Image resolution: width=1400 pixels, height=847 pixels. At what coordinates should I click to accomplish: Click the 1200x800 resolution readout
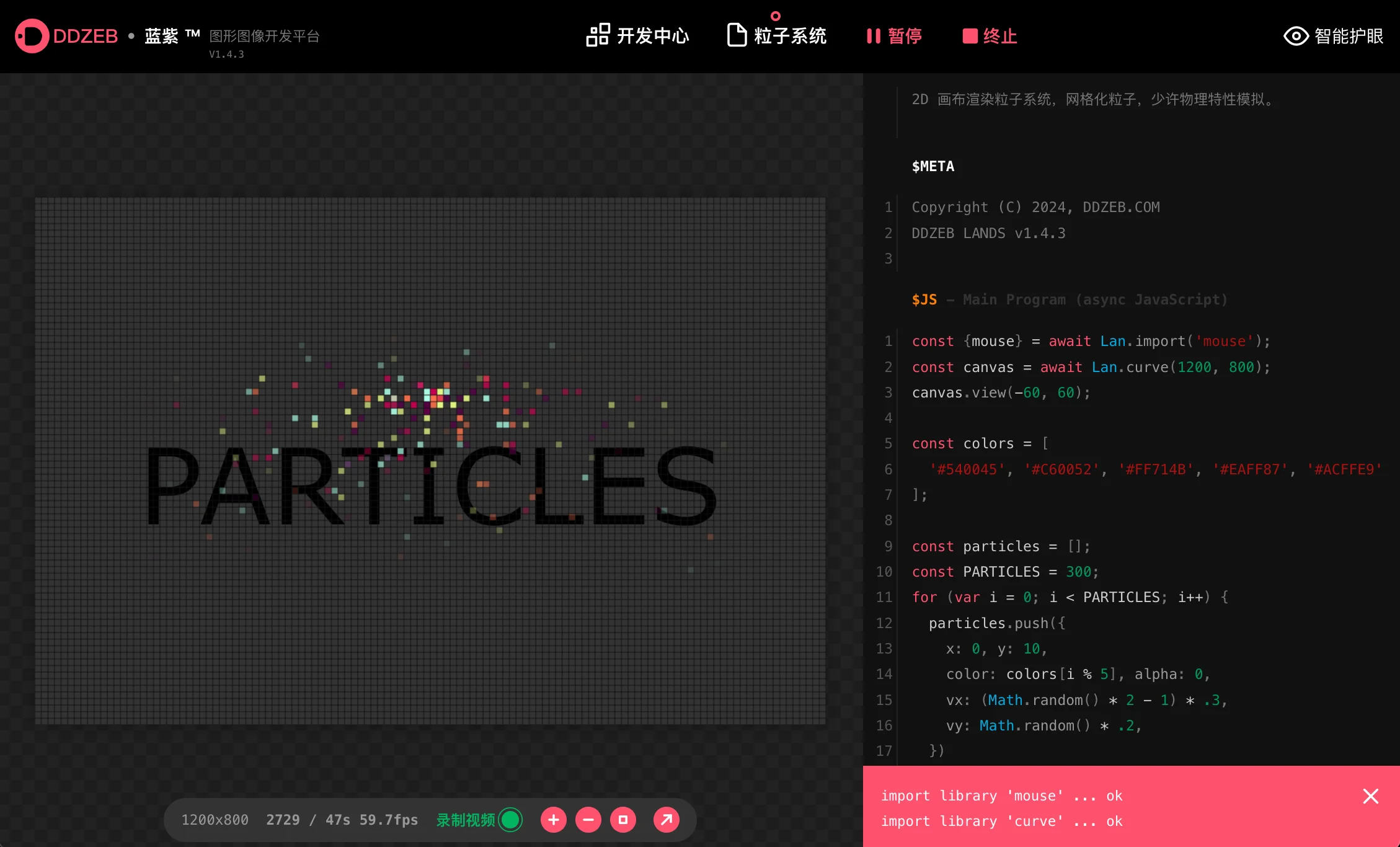215,820
